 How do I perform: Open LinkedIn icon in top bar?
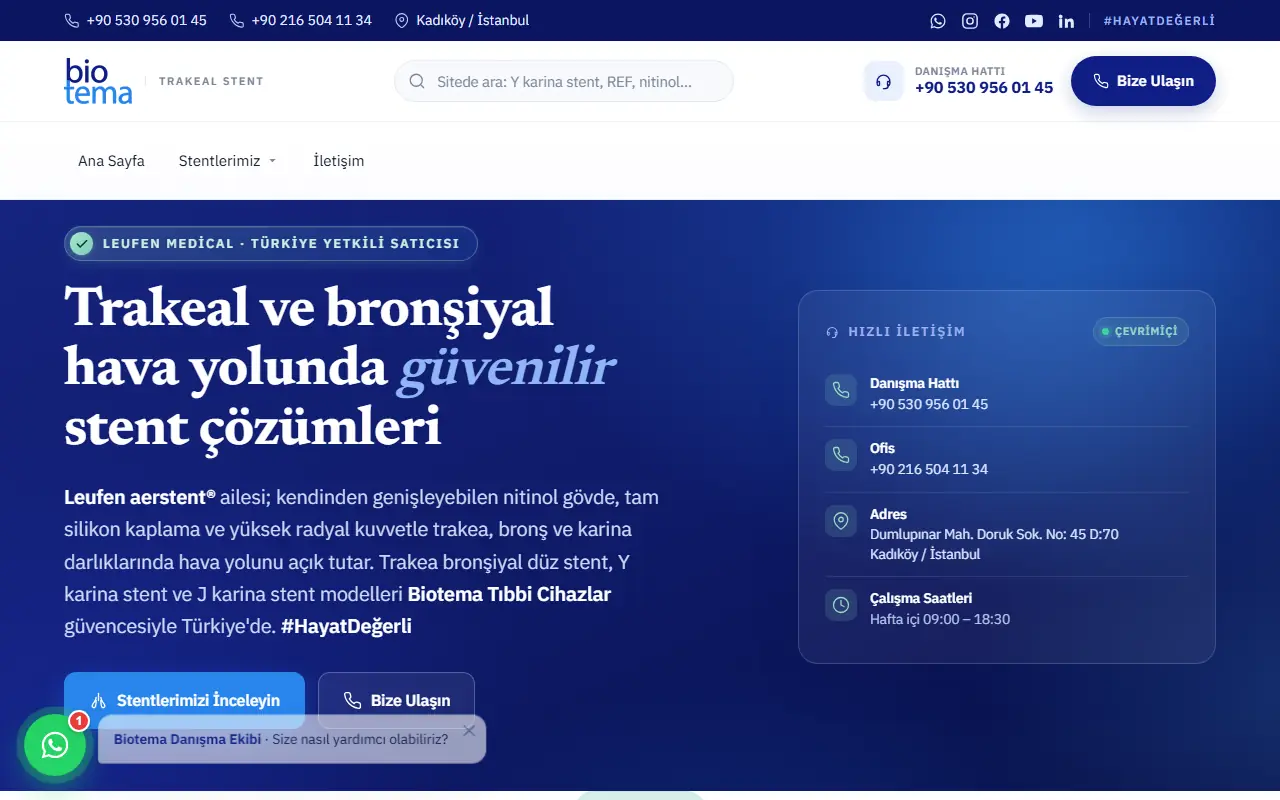coord(1066,20)
